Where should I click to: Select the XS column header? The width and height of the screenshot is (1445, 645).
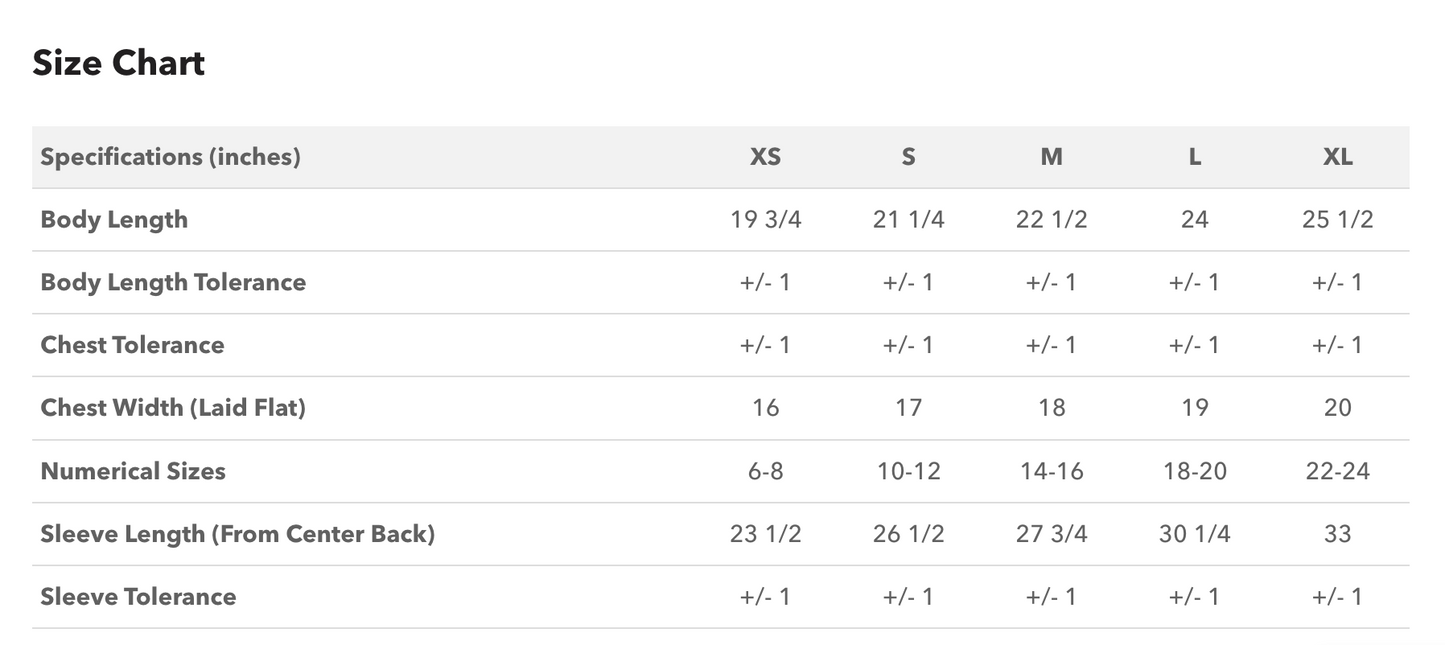pyautogui.click(x=765, y=157)
